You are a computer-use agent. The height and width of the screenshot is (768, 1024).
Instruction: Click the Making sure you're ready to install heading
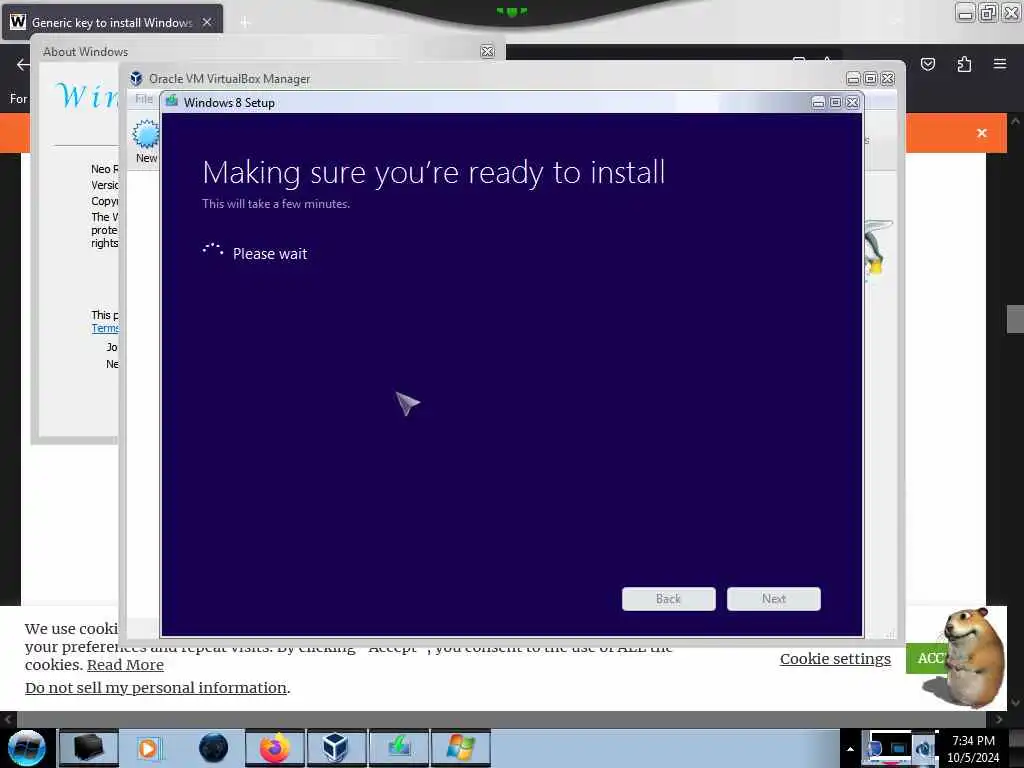pos(434,172)
